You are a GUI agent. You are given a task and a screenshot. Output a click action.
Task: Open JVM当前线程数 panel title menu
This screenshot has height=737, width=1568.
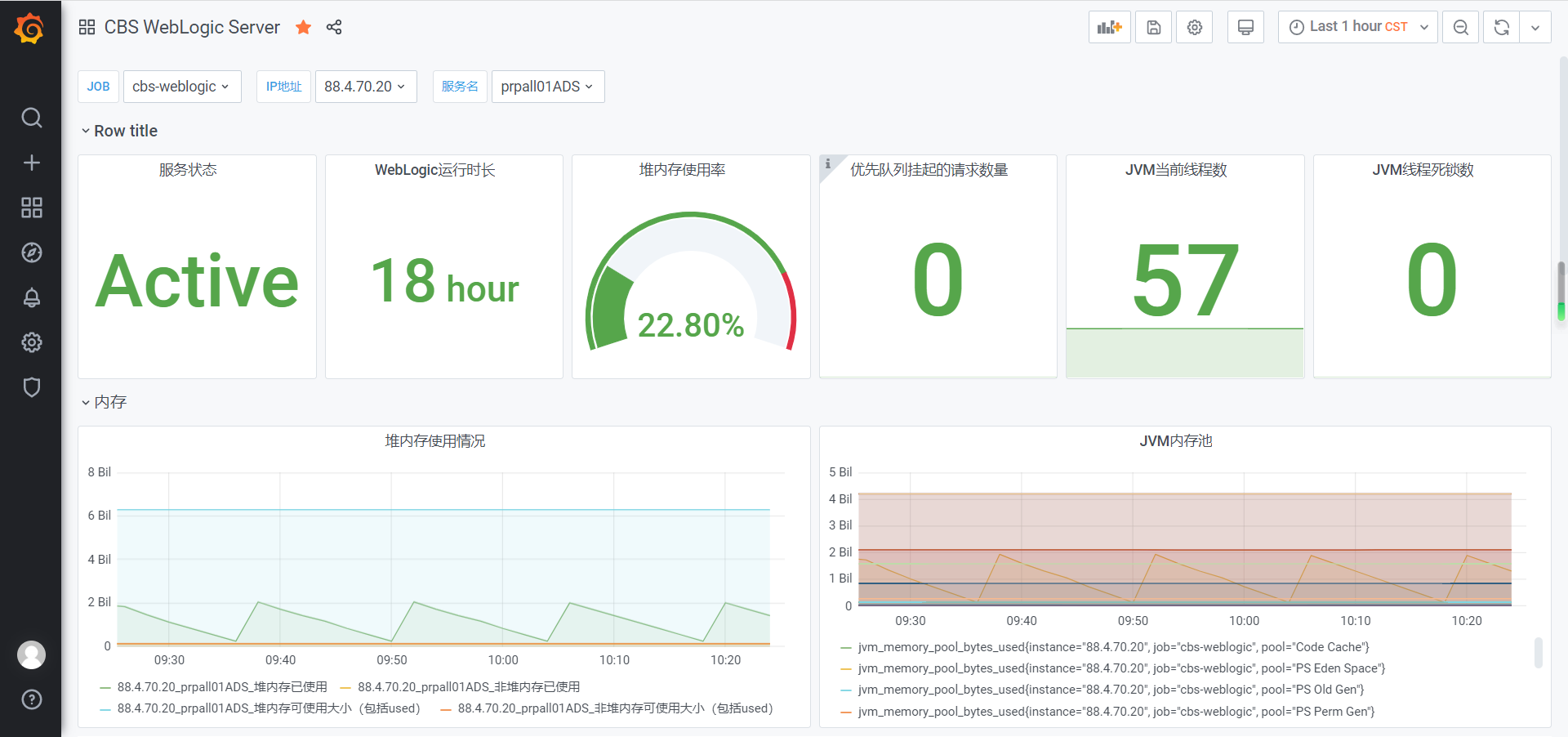[x=1176, y=170]
